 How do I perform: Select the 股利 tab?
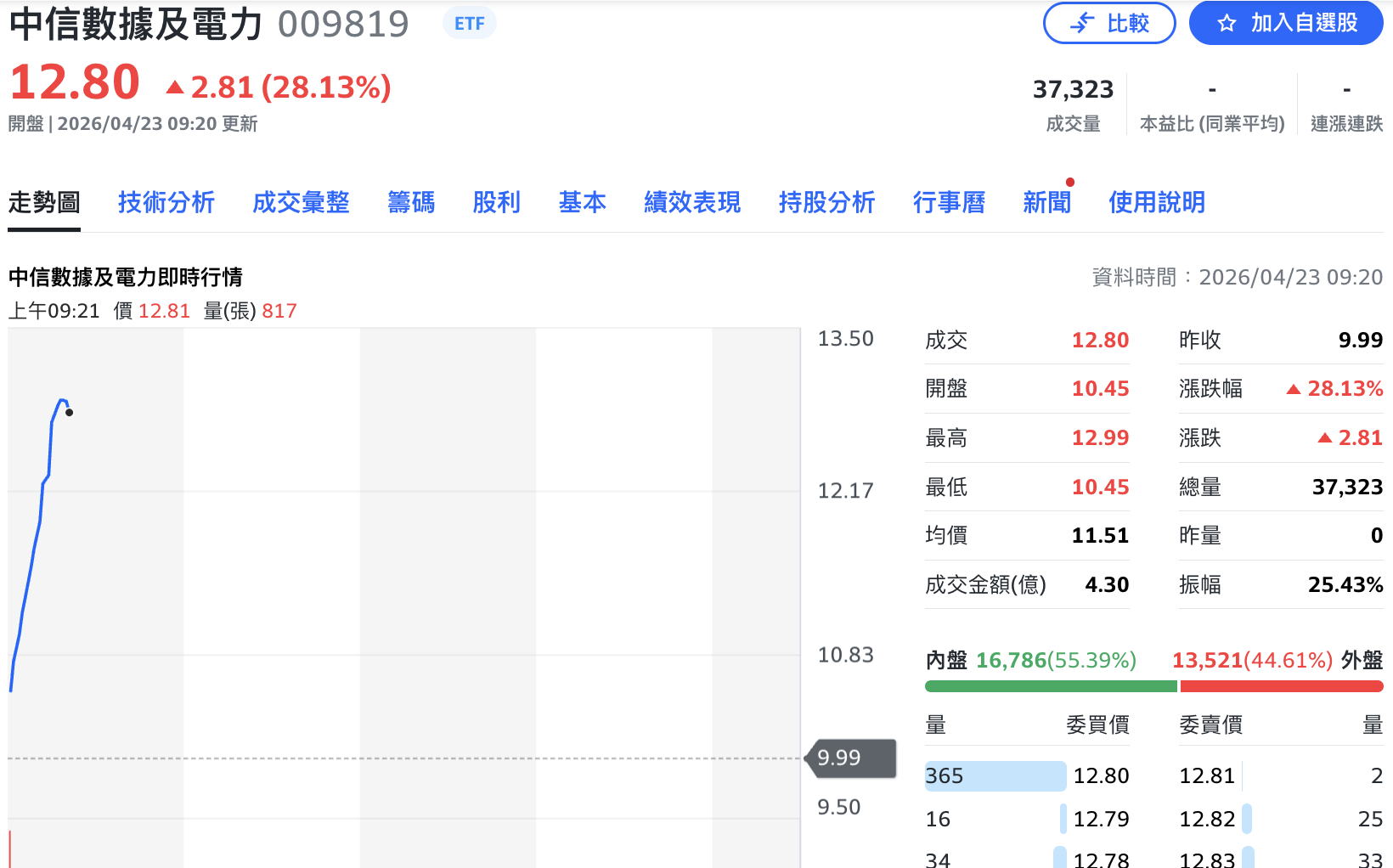click(x=496, y=202)
